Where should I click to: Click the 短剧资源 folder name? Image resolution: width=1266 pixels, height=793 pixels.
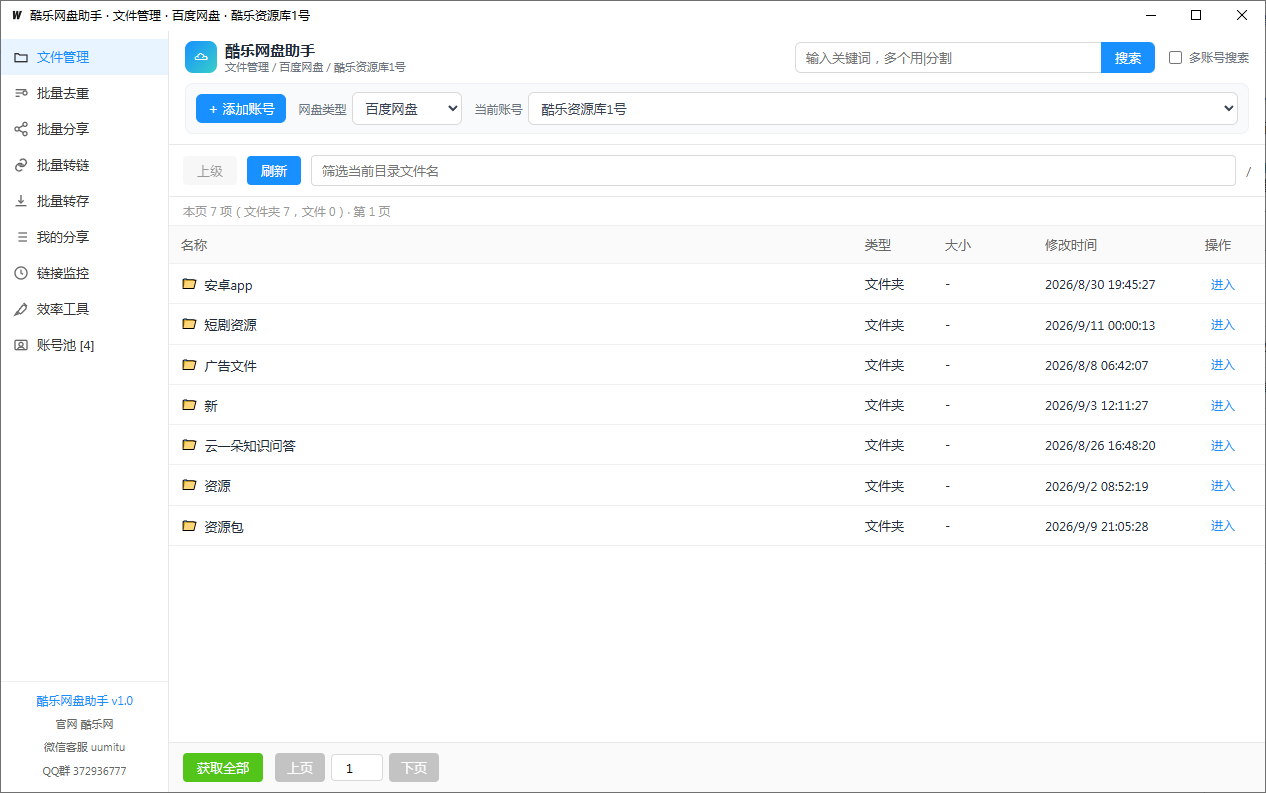point(230,325)
